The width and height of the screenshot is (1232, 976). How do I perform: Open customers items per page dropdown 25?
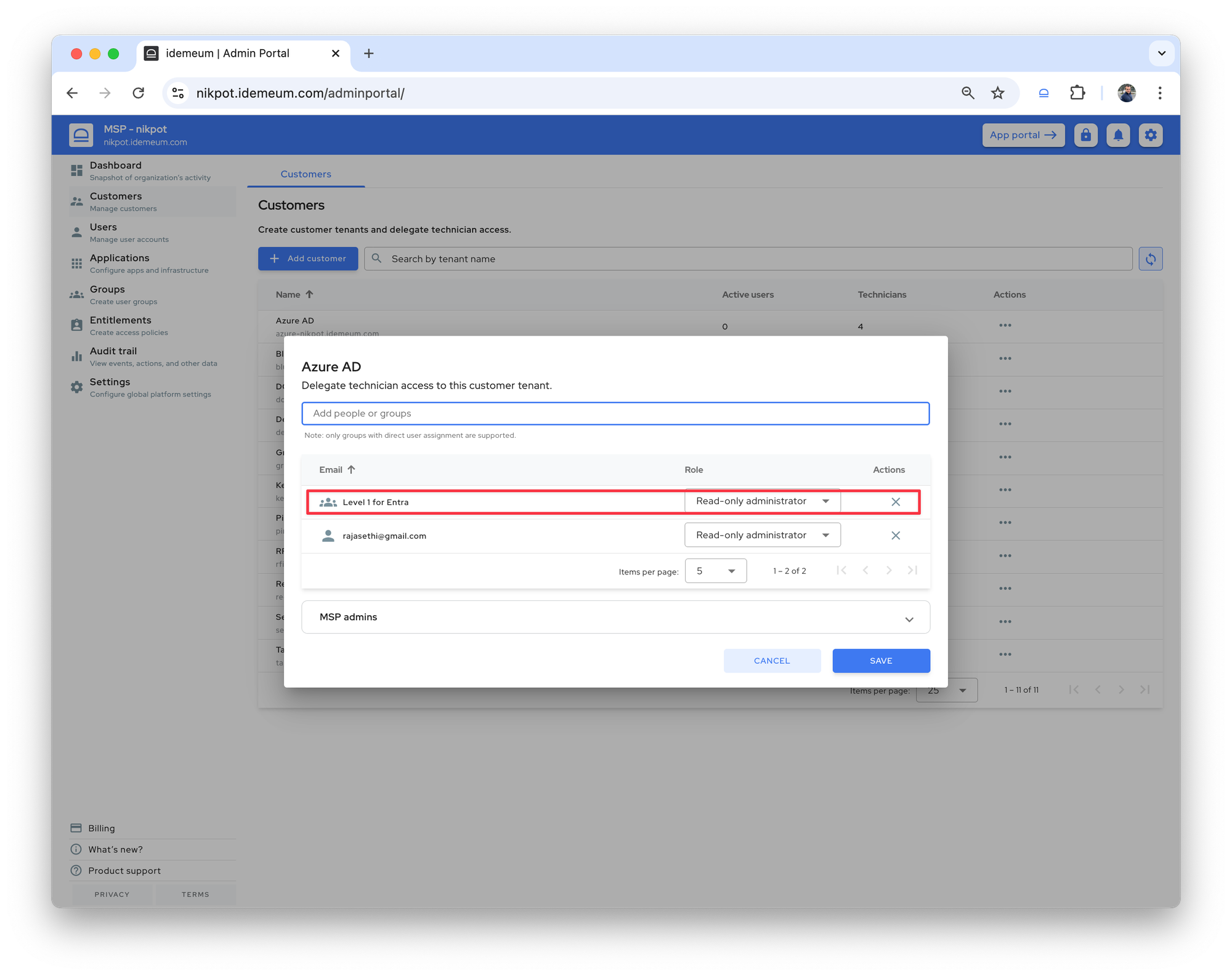pos(946,690)
